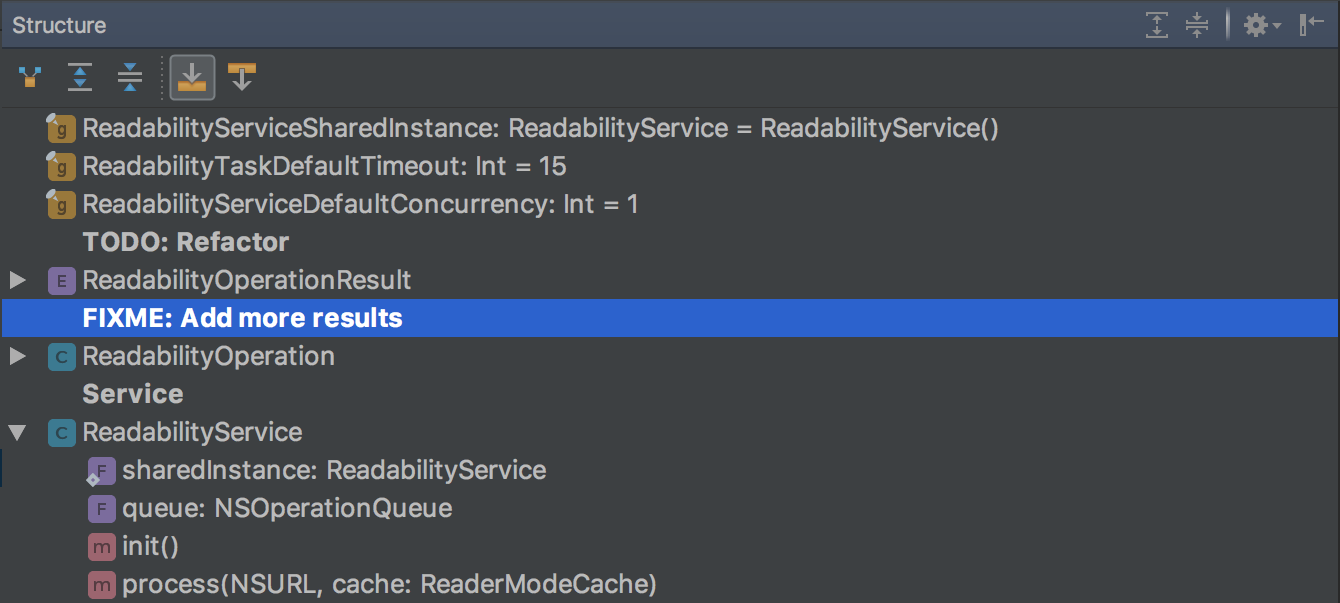The image size is (1340, 603).
Task: Click the Autoscroll from Source icon
Action: [241, 77]
